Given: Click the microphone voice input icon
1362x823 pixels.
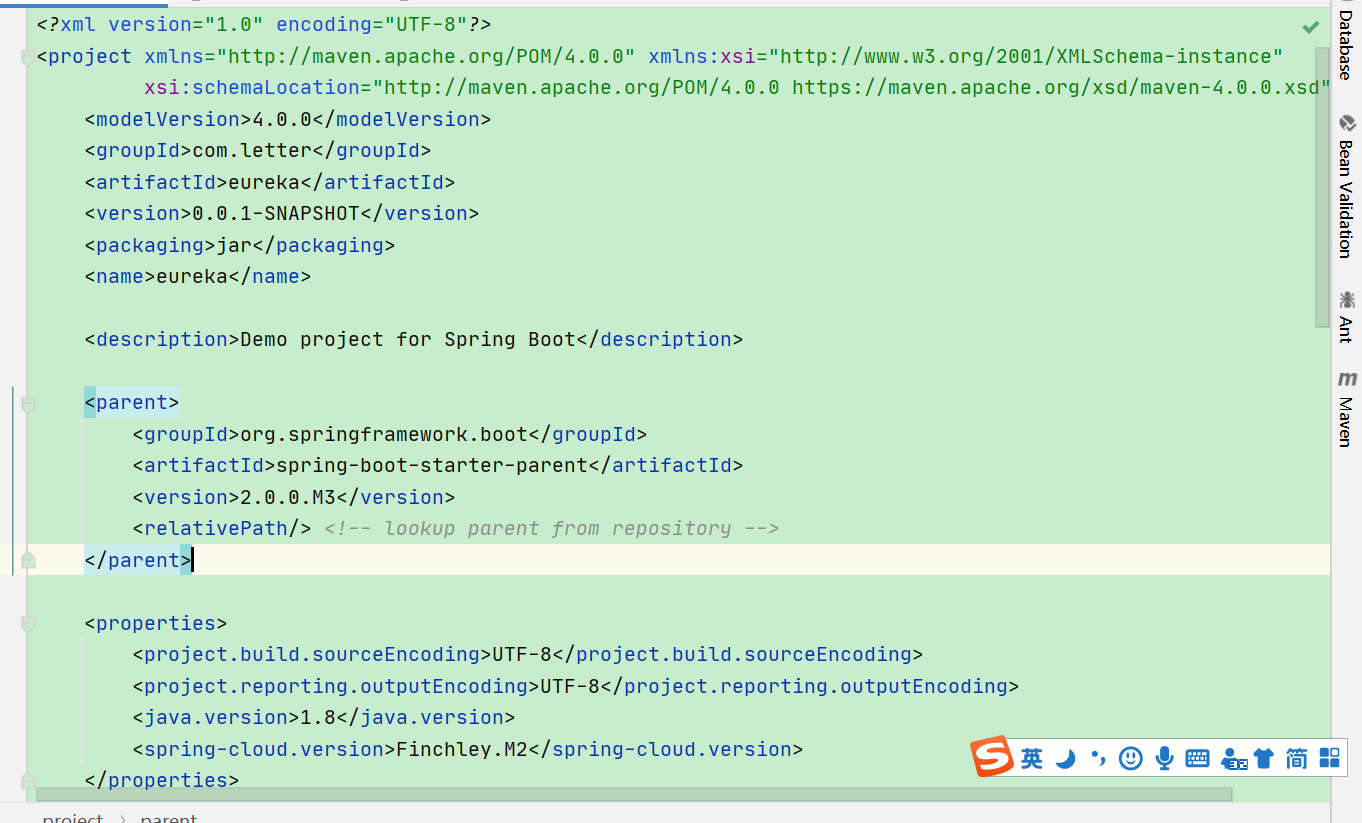Looking at the screenshot, I should point(1164,759).
